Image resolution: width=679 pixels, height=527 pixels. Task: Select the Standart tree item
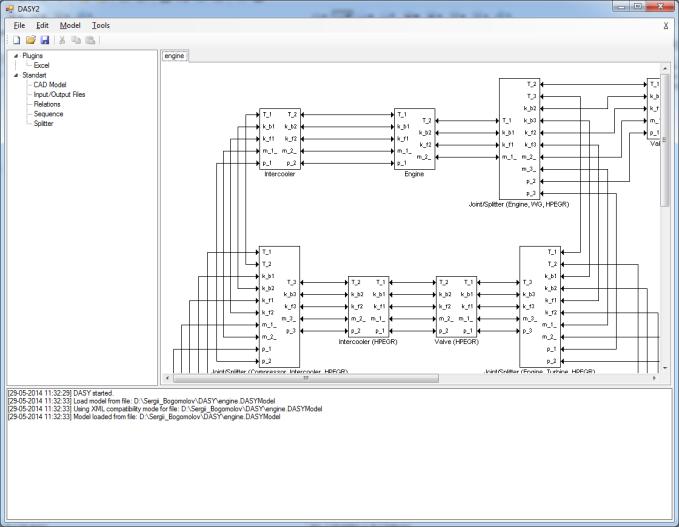(x=34, y=75)
